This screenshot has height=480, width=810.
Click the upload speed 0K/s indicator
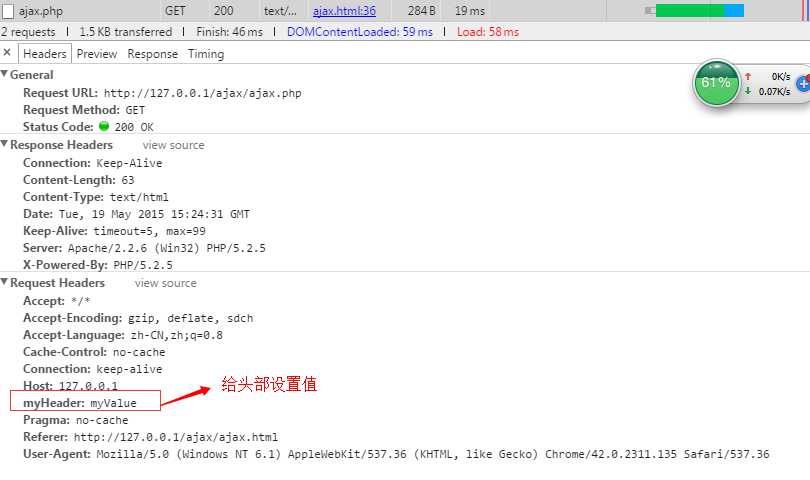tap(768, 76)
